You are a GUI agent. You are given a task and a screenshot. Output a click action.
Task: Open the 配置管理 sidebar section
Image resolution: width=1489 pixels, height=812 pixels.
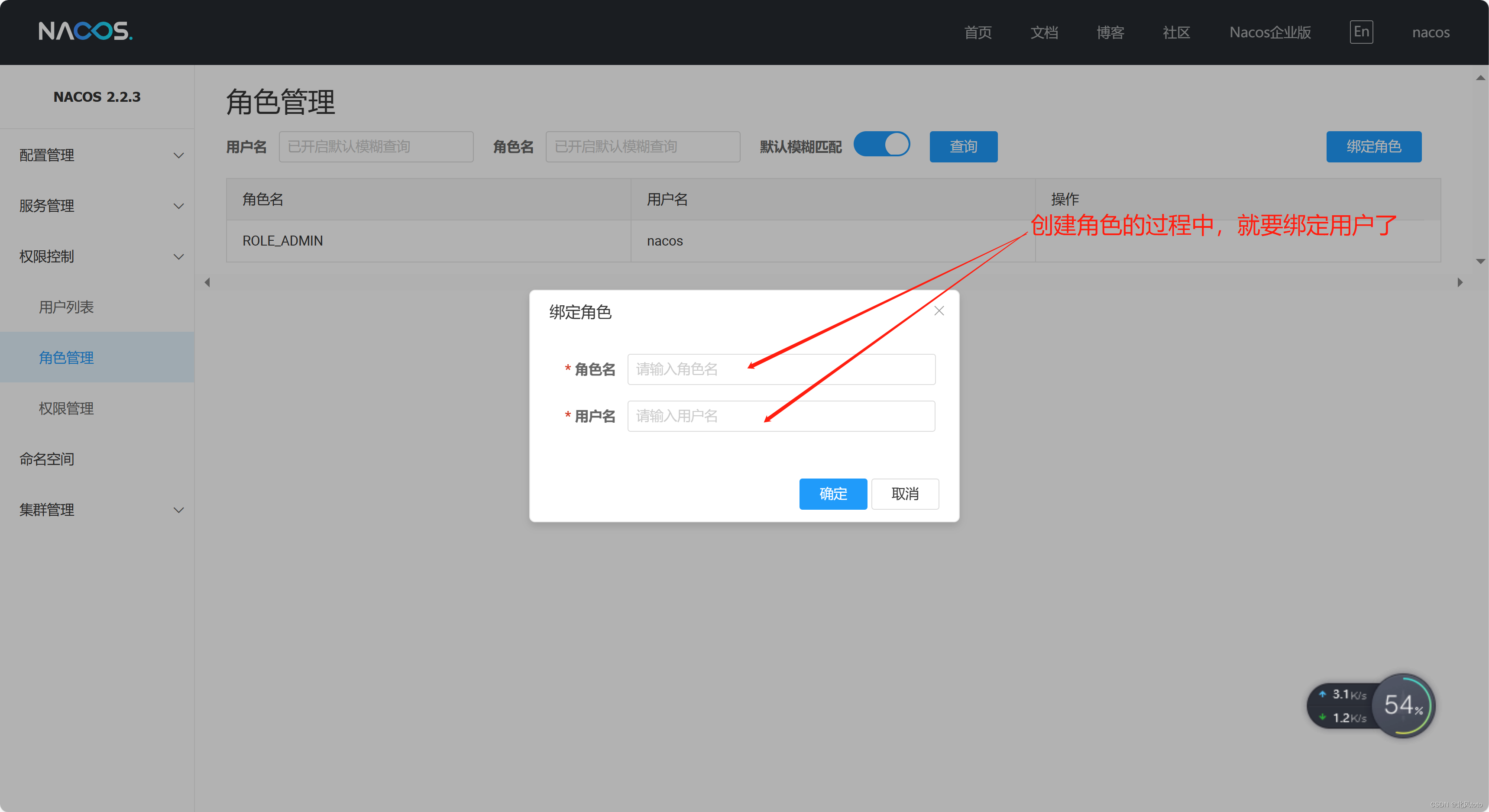pos(97,155)
